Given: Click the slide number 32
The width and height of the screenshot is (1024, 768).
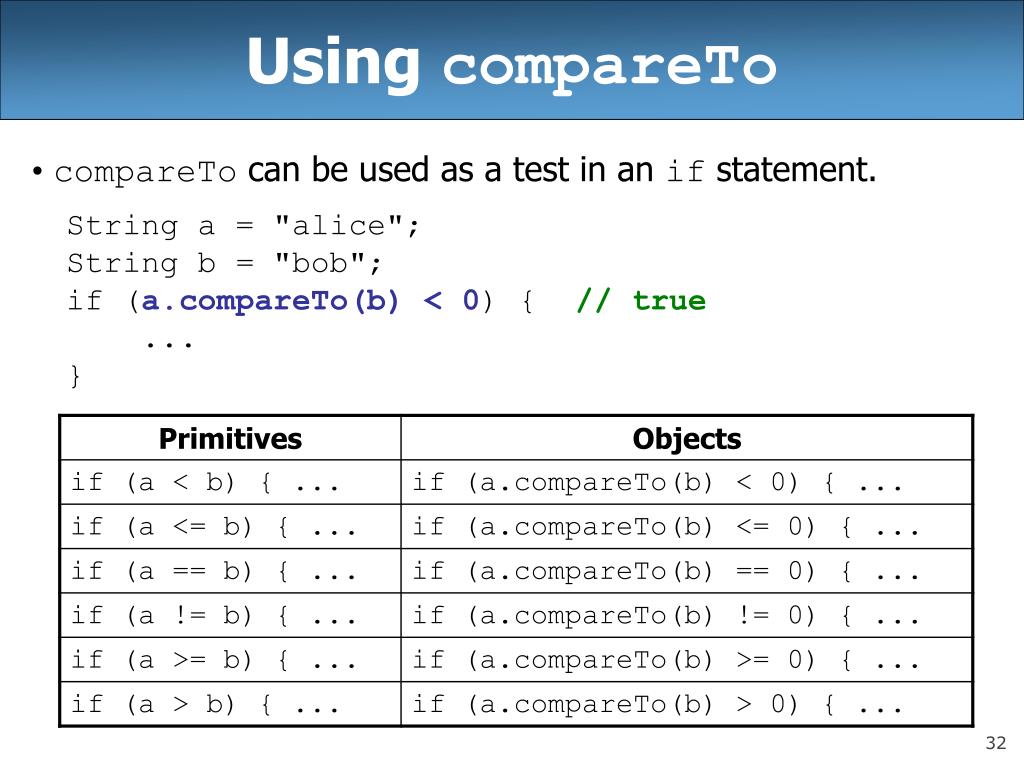Looking at the screenshot, I should coord(996,743).
